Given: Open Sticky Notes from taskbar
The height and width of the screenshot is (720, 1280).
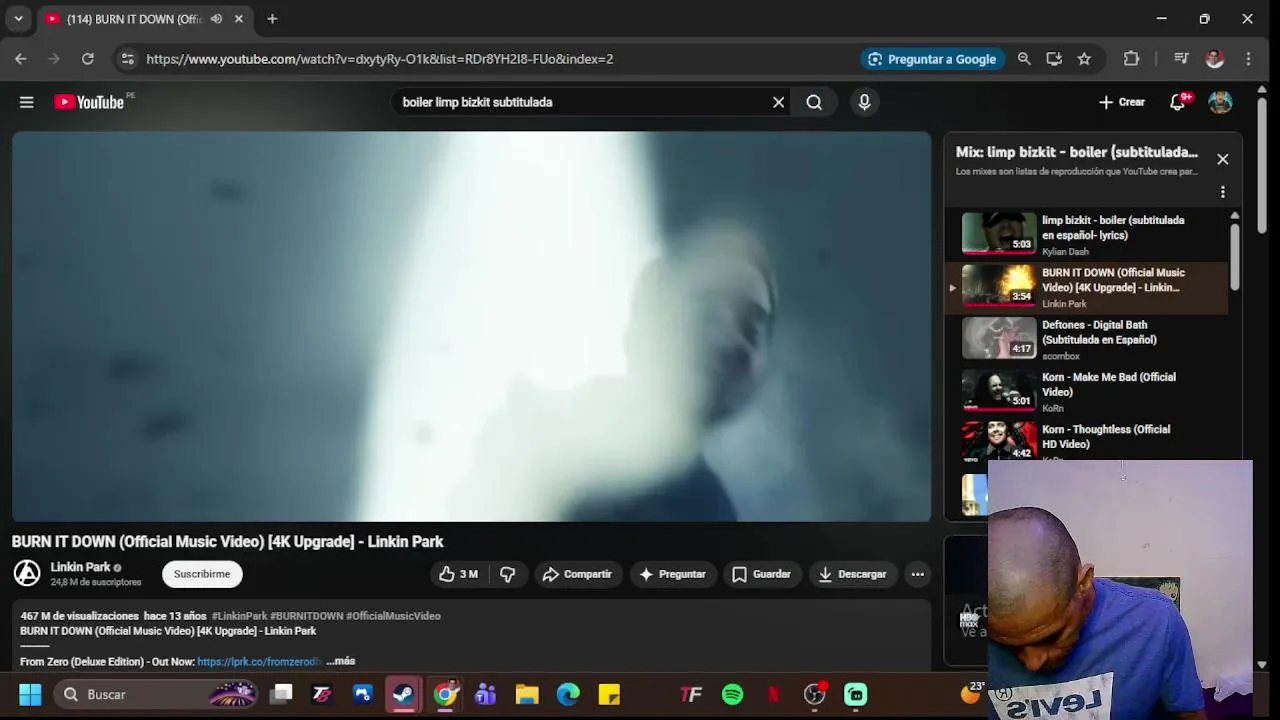Looking at the screenshot, I should [609, 694].
